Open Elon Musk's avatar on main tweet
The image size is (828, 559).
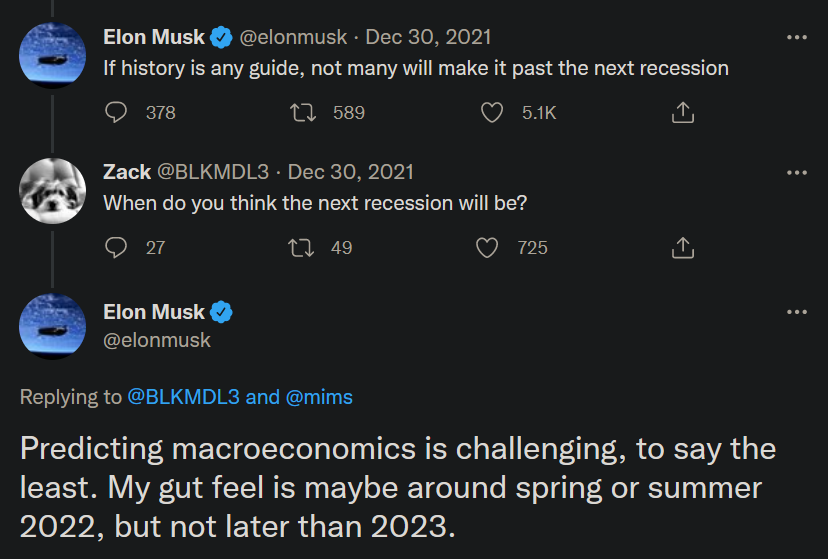click(52, 326)
